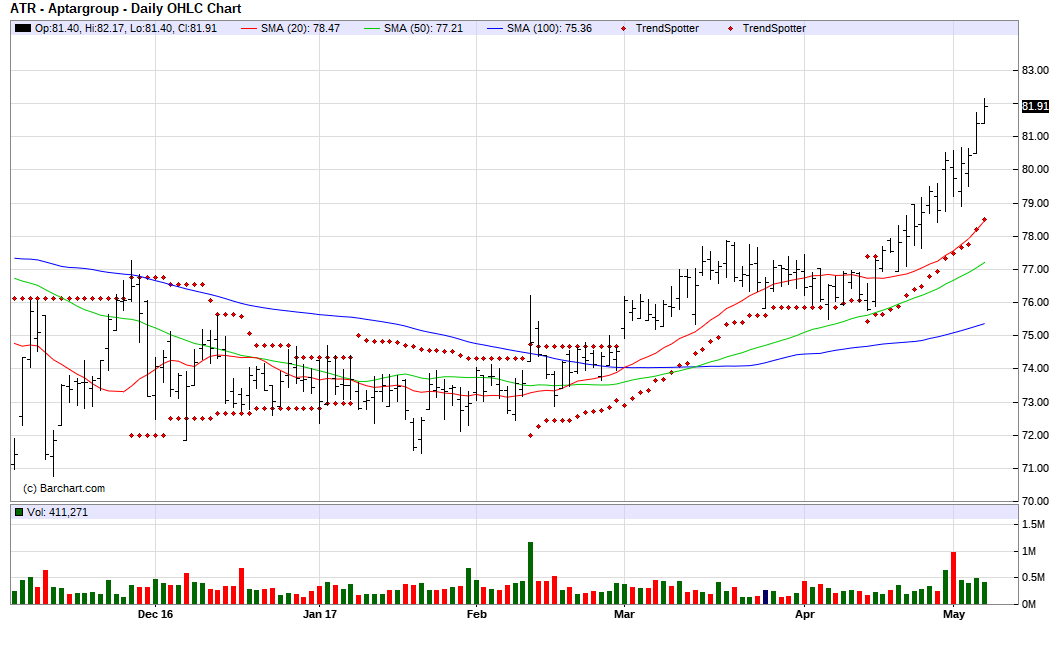Click the green SMA (50) legend line
Screen dimensions: 1060x645
372,28
